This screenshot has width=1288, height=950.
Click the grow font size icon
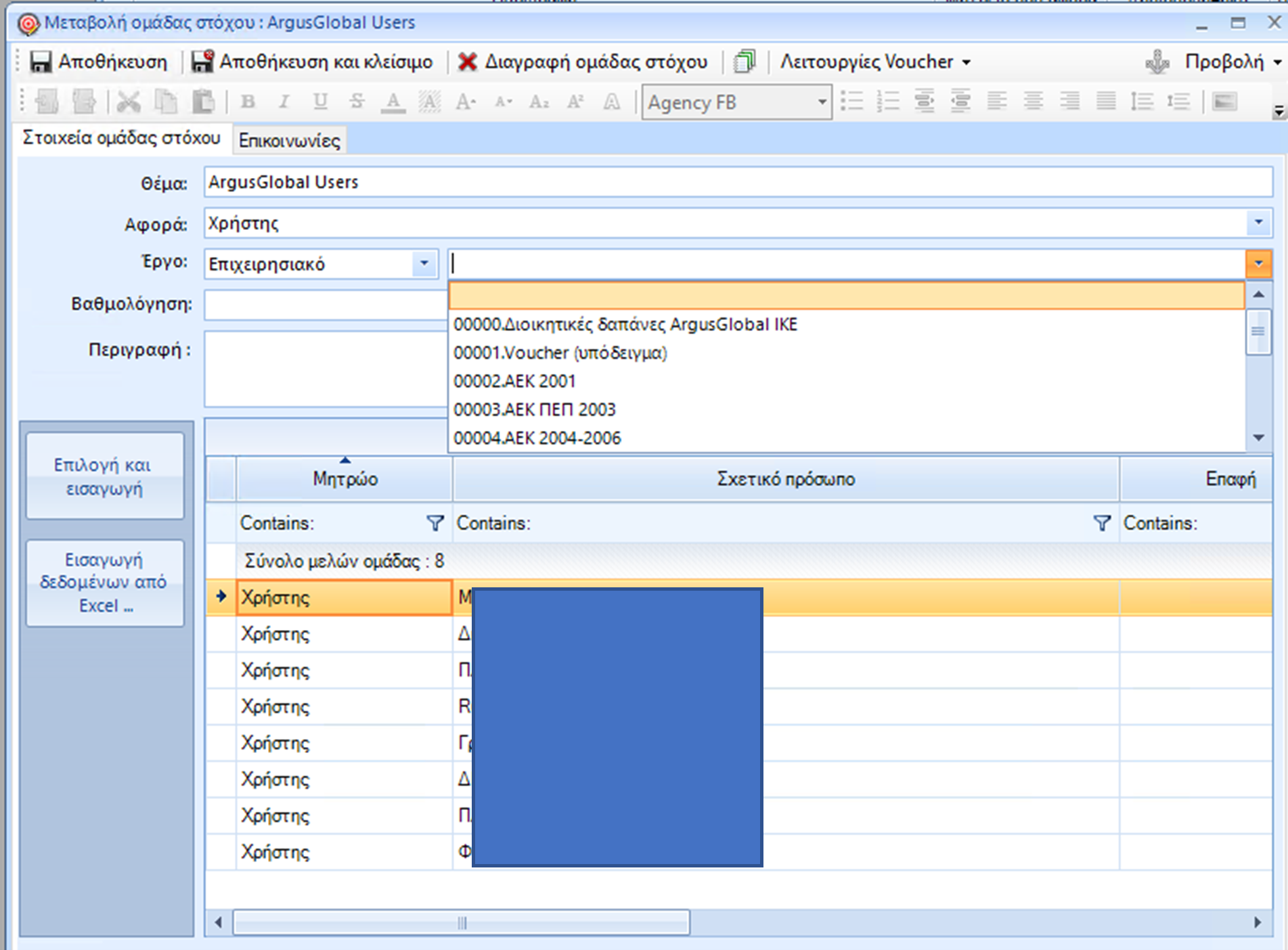(466, 102)
